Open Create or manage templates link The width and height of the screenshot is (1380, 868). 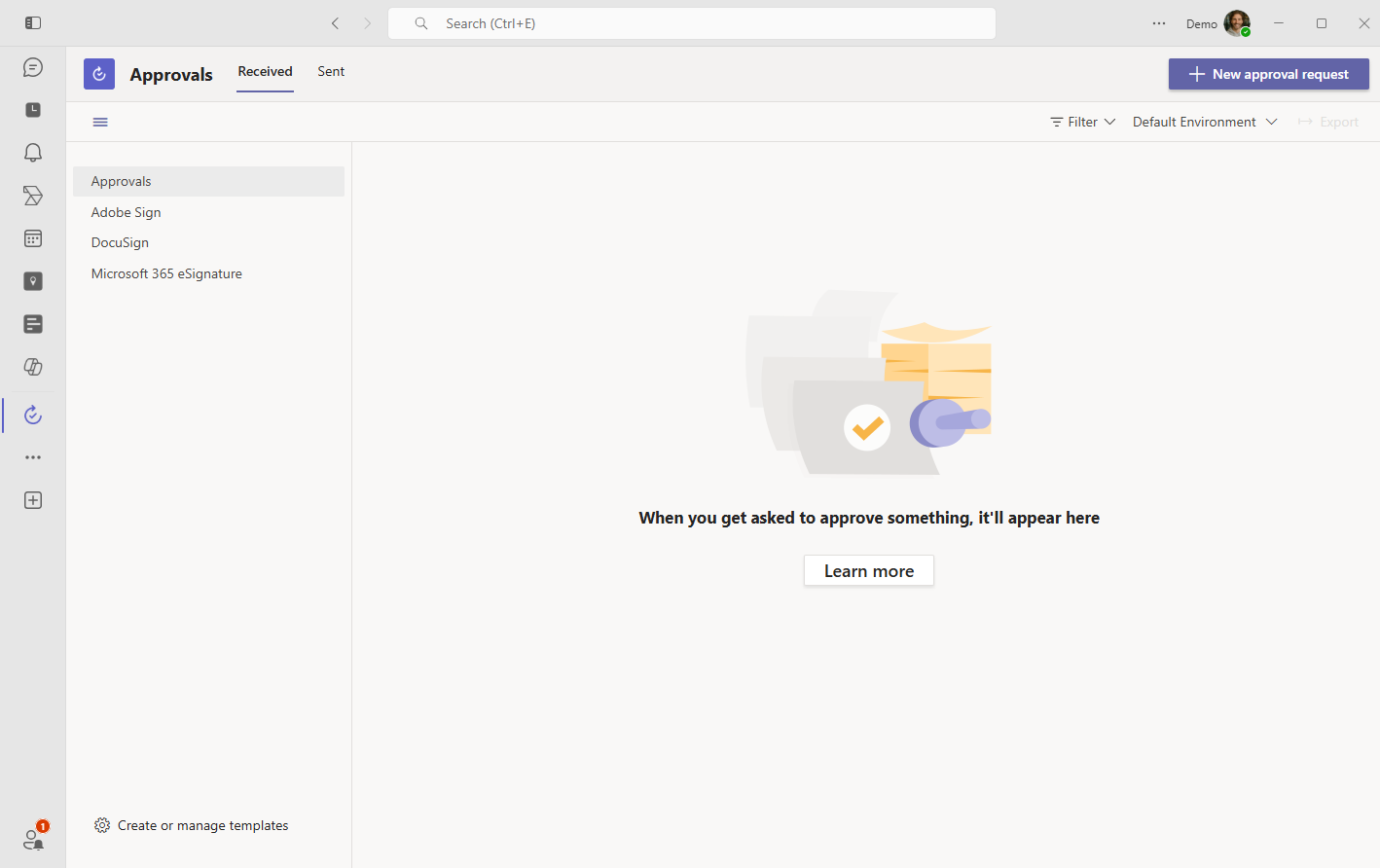pos(202,825)
